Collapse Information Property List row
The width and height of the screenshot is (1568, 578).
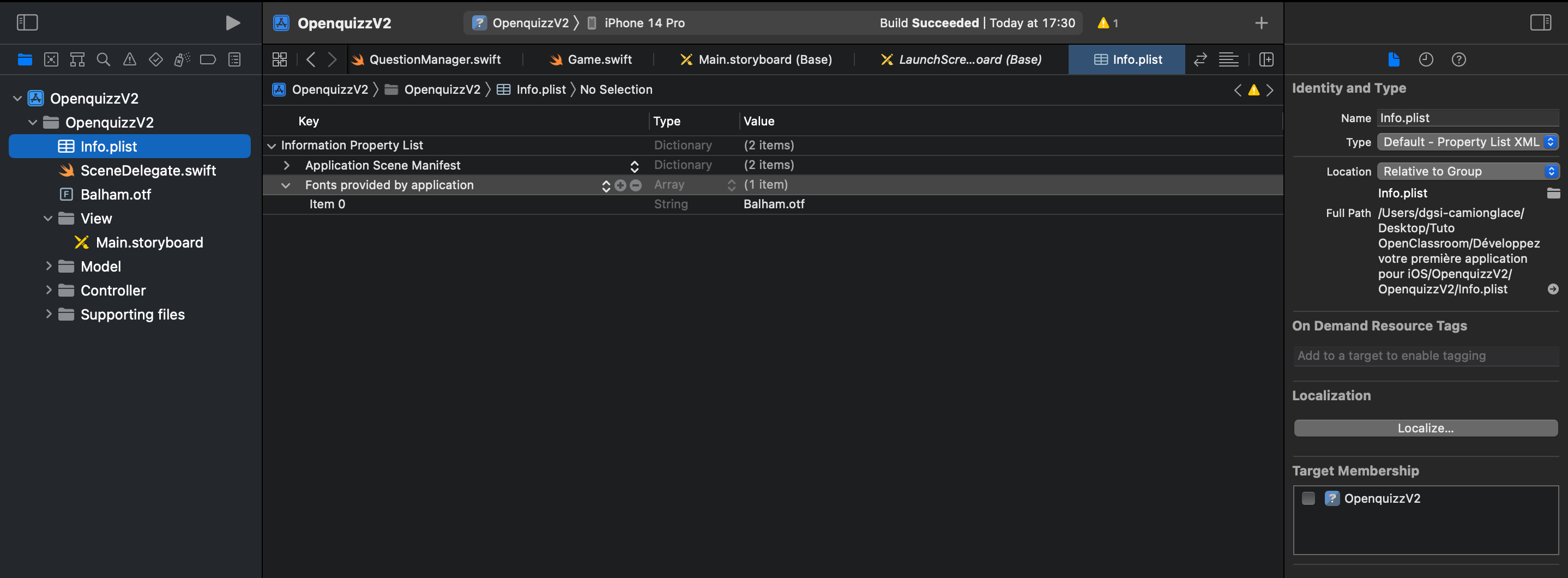[x=272, y=146]
